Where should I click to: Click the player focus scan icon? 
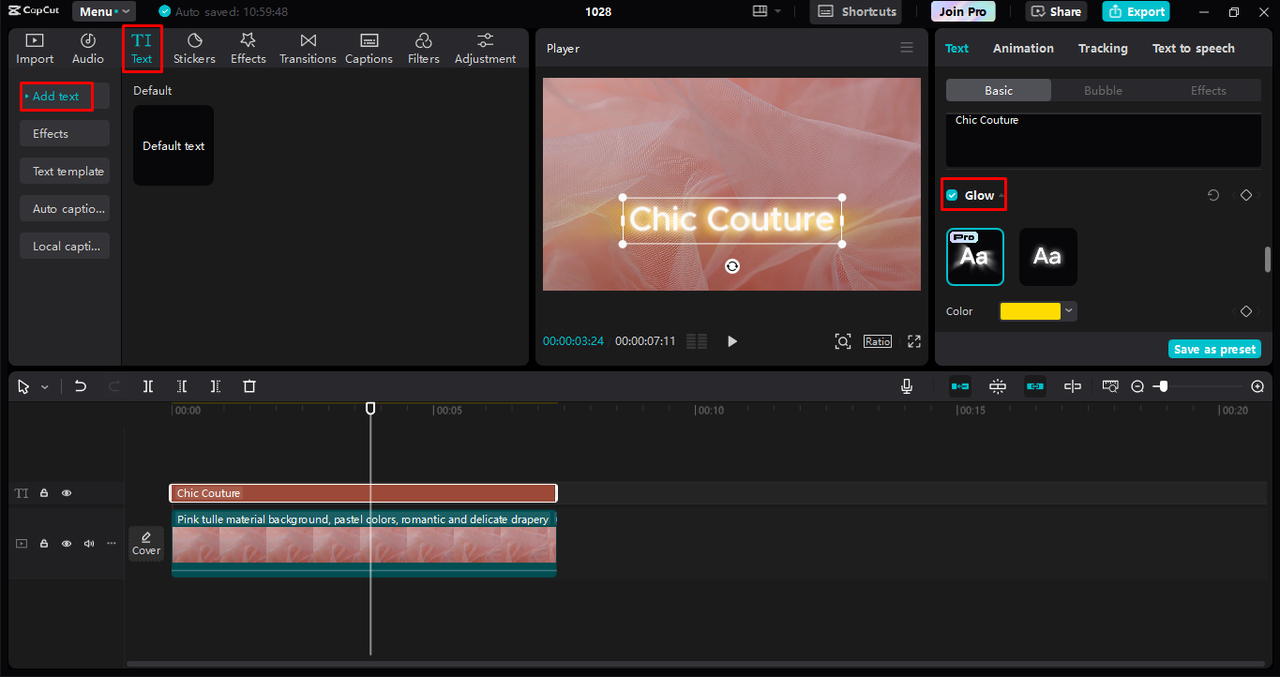coord(843,341)
